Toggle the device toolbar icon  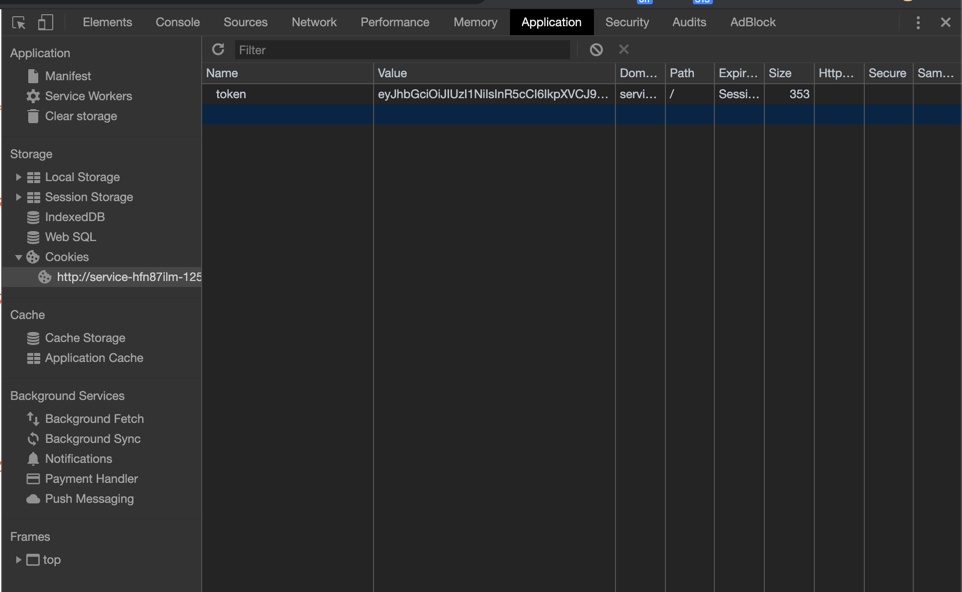coord(45,22)
